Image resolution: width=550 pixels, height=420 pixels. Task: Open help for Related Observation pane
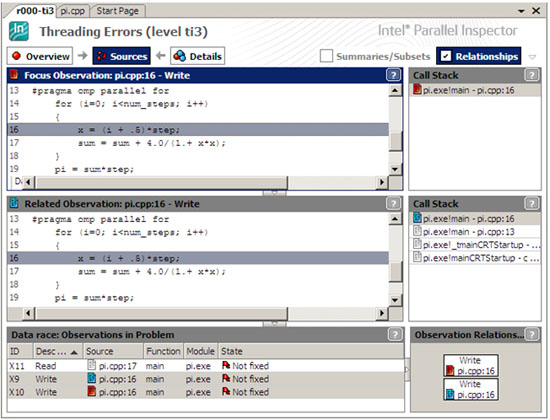[x=393, y=204]
